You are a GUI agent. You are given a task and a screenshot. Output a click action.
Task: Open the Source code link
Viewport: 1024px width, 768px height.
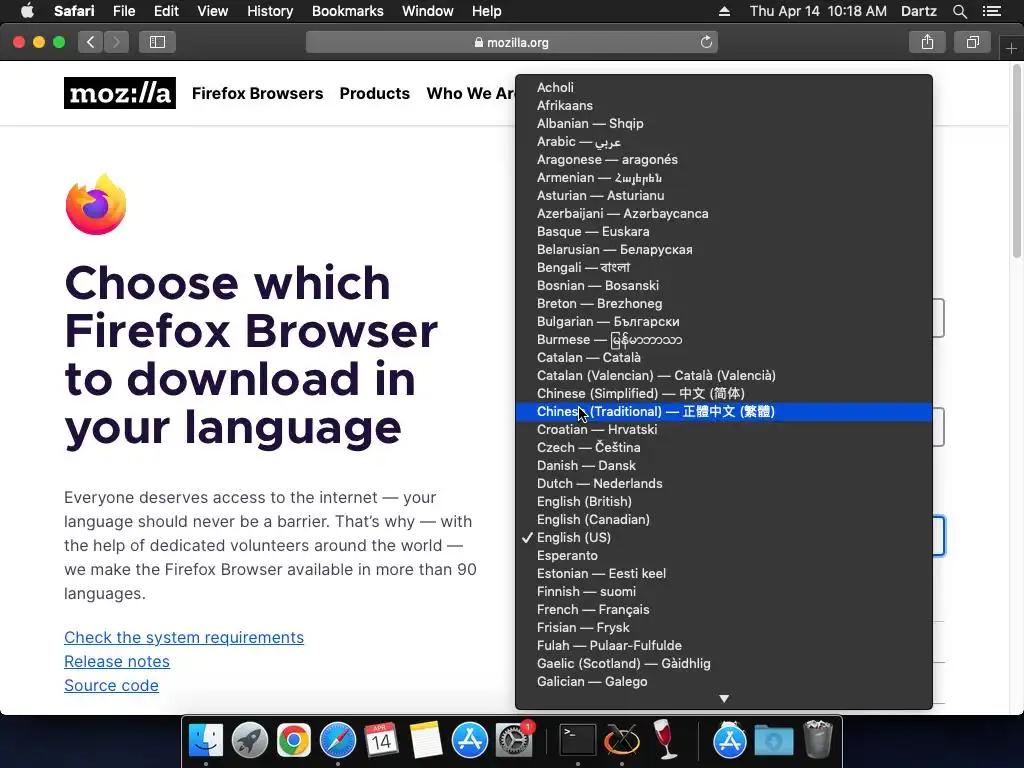point(111,686)
